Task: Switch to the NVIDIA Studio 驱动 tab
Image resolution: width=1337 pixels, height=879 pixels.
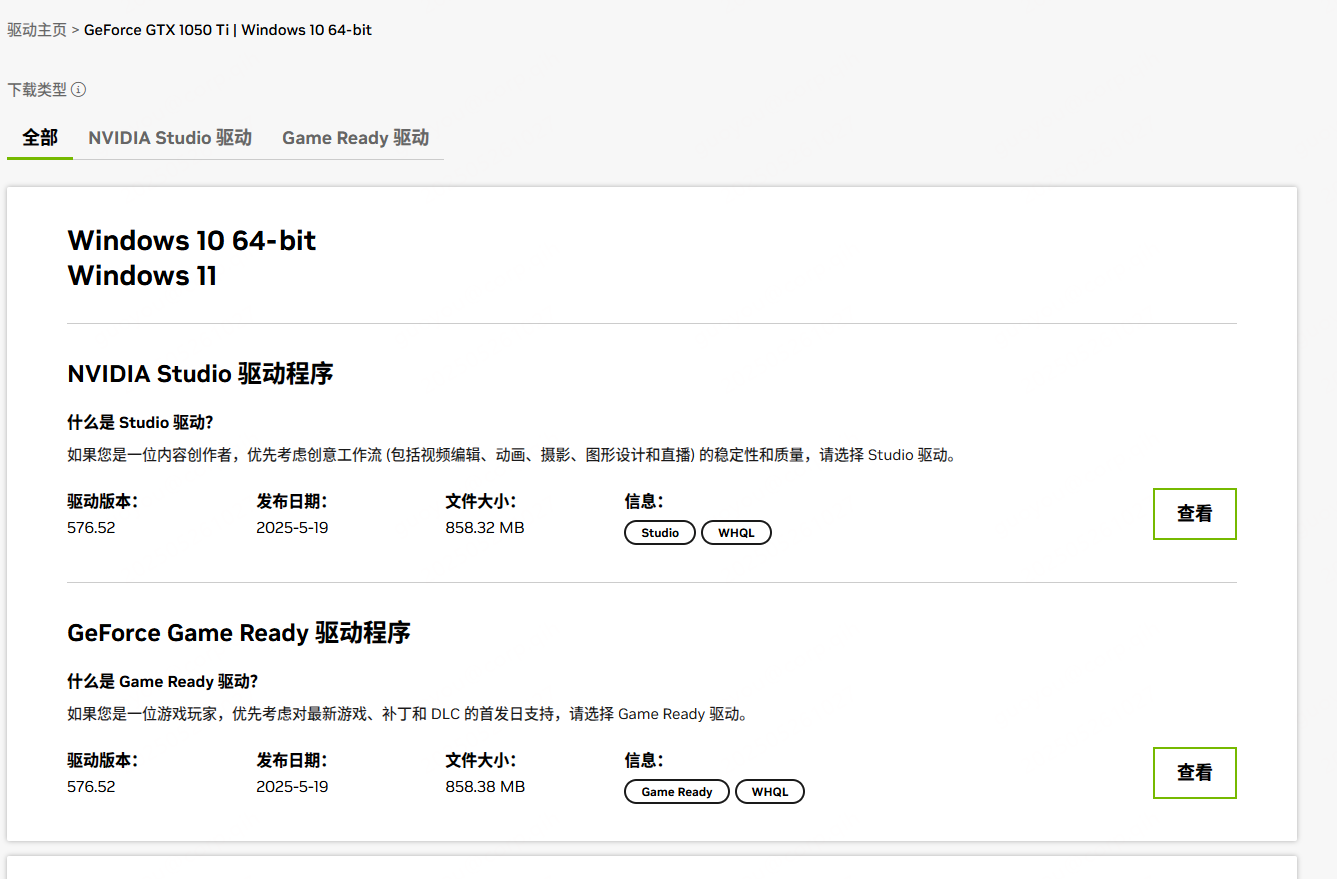Action: [x=170, y=138]
